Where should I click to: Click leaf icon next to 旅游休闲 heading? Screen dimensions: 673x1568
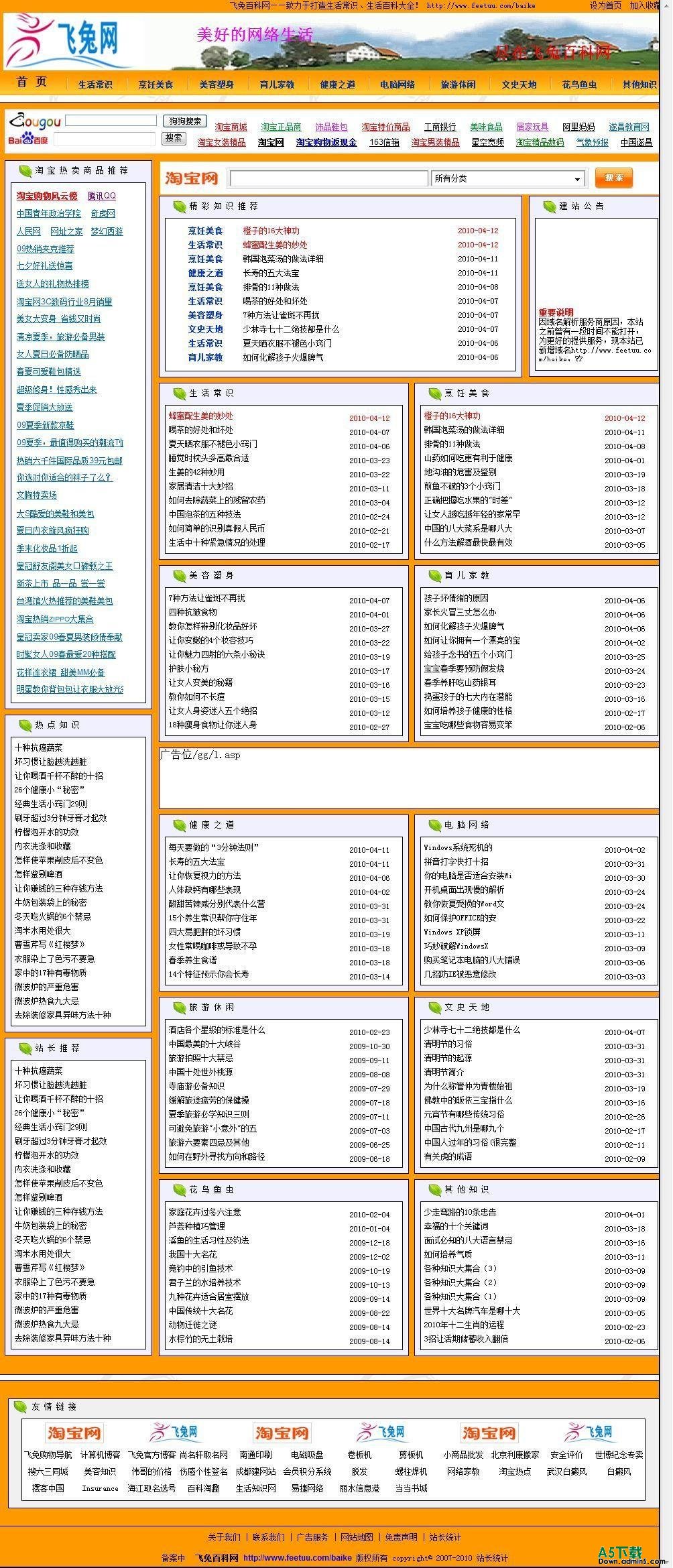179,1008
